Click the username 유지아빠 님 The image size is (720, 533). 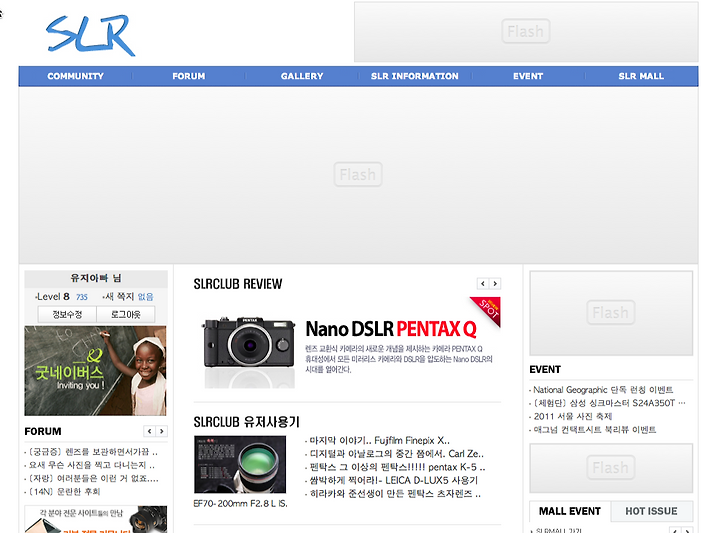[96, 278]
